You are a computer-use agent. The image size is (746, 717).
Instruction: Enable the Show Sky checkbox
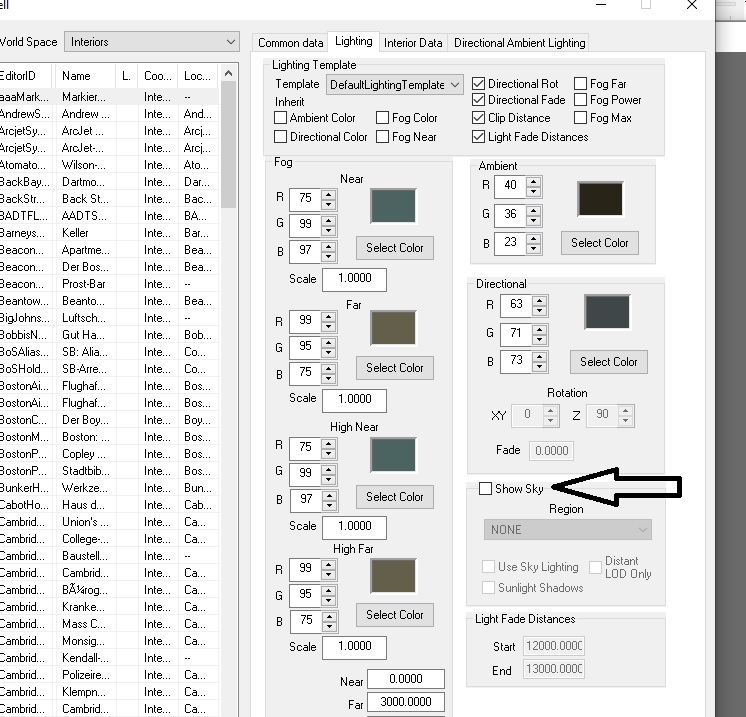pyautogui.click(x=486, y=489)
